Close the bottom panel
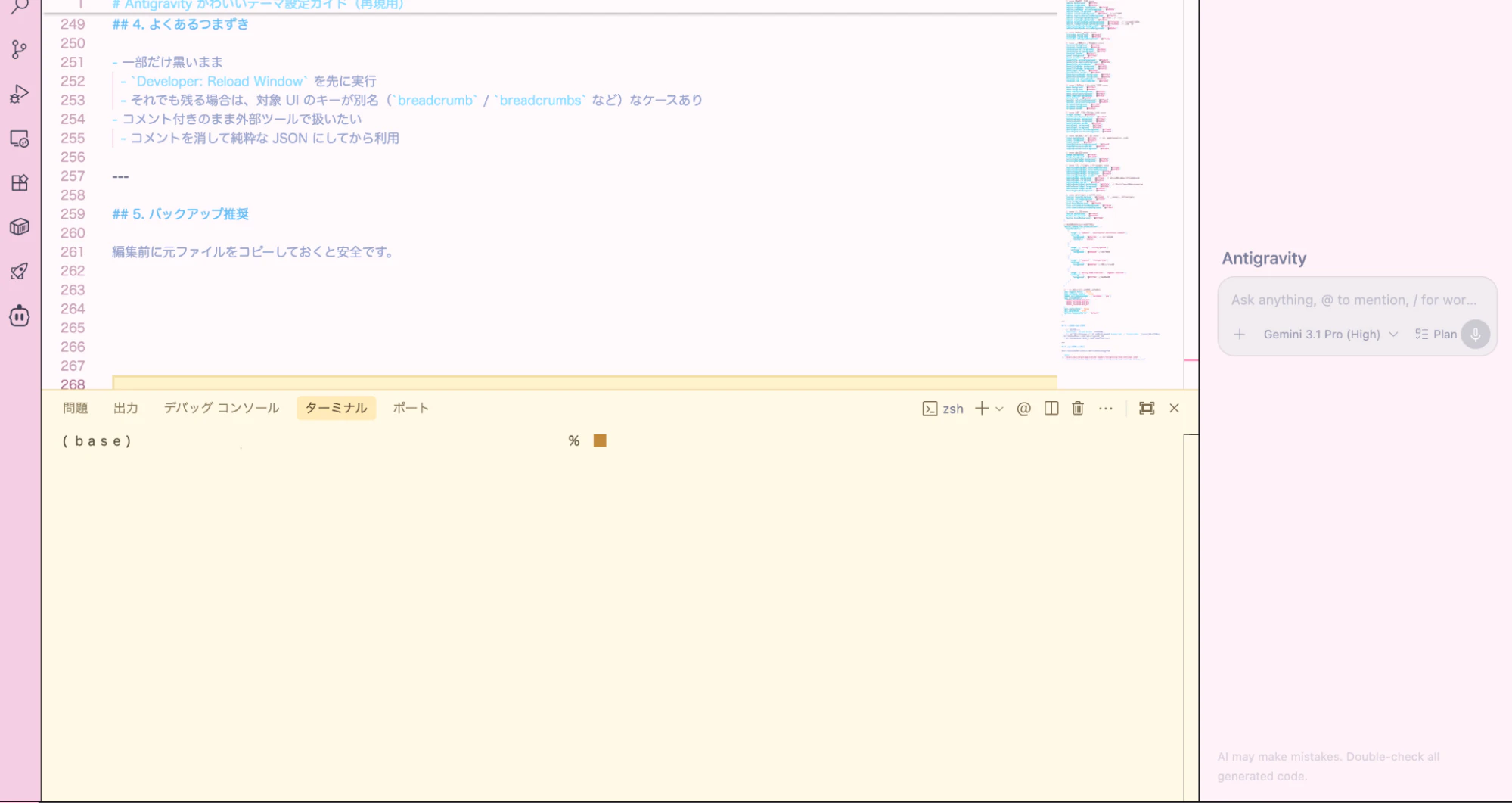Screen dimensions: 1512x803 point(1174,409)
